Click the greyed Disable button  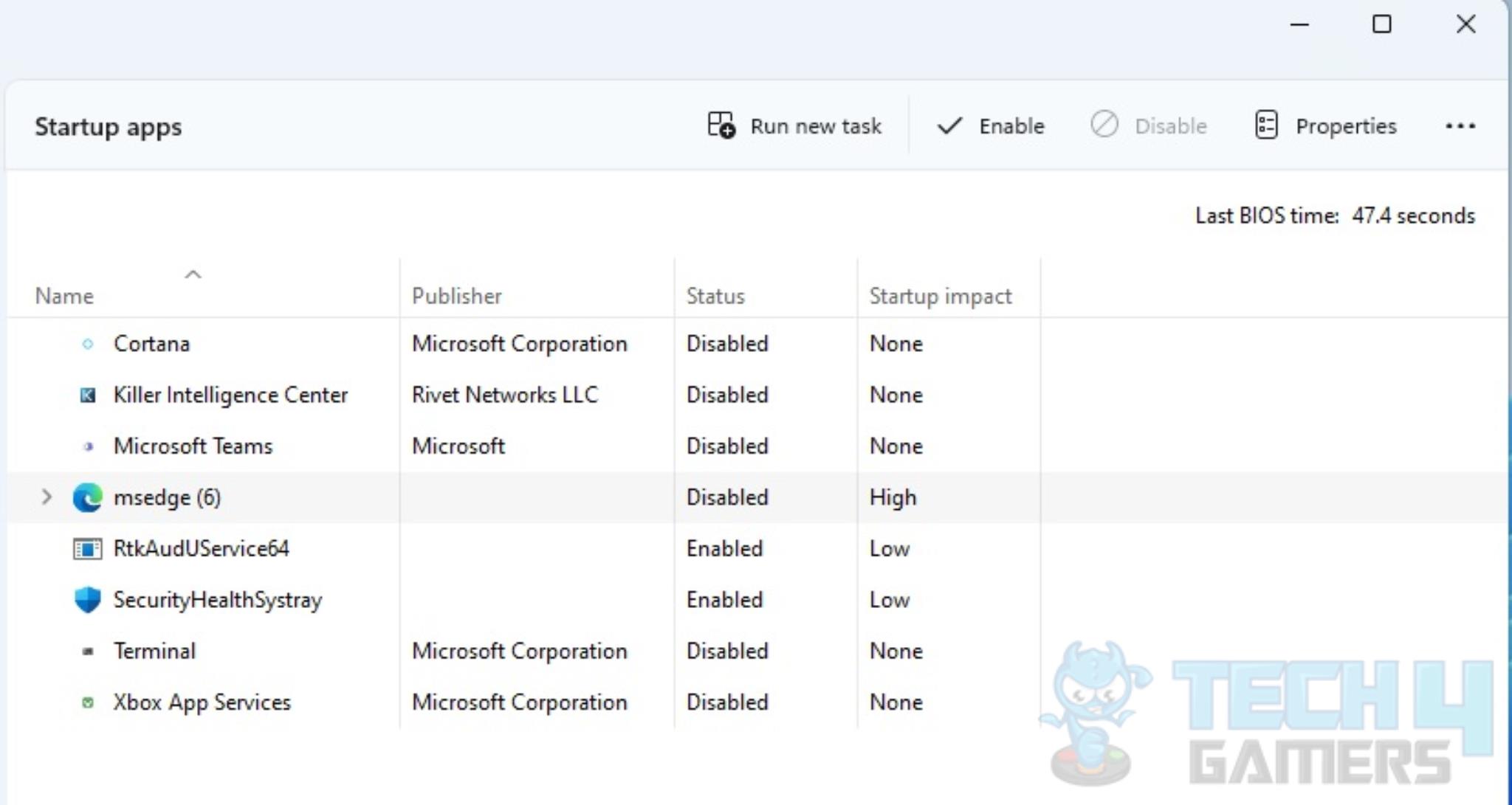1148,126
